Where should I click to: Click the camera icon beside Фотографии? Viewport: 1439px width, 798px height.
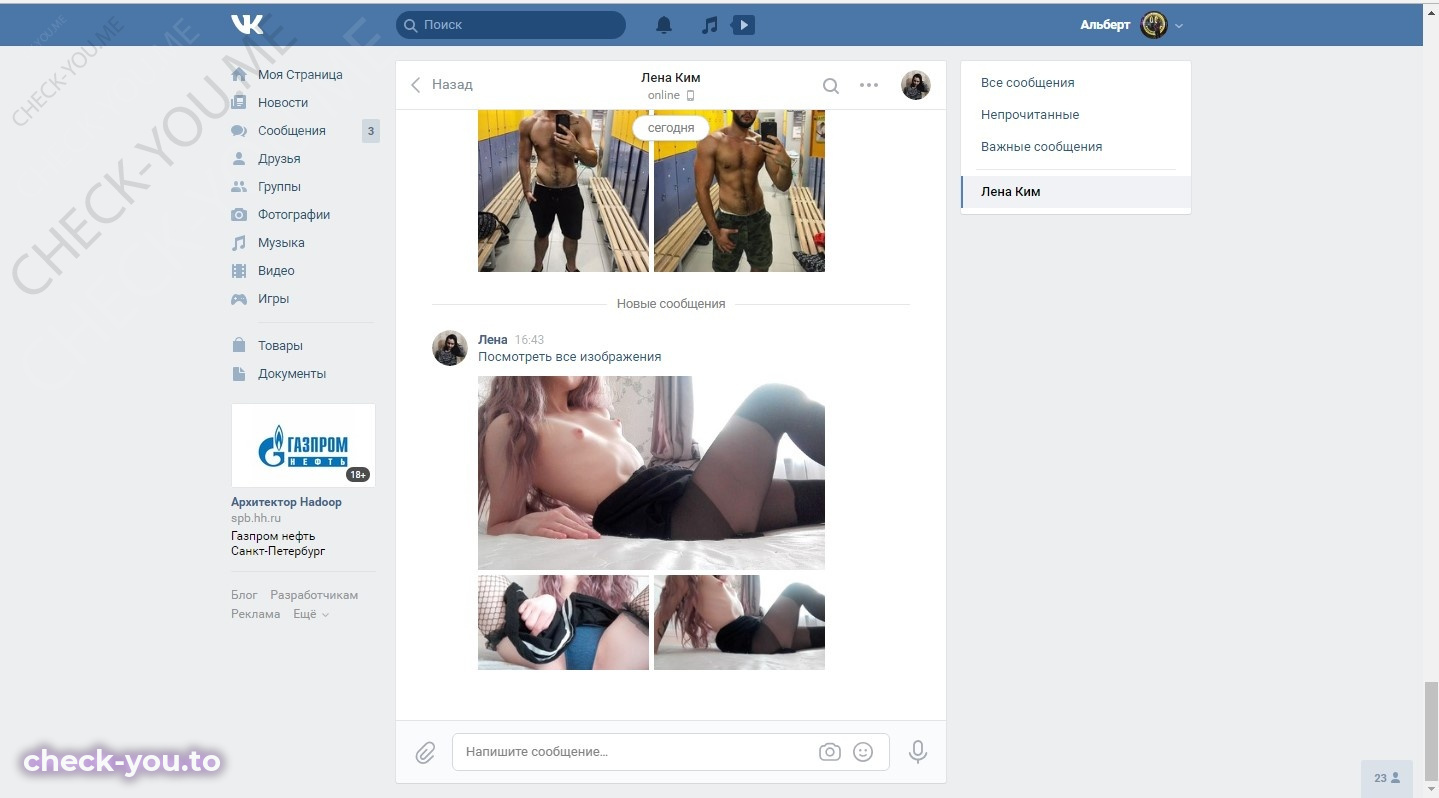pos(239,215)
